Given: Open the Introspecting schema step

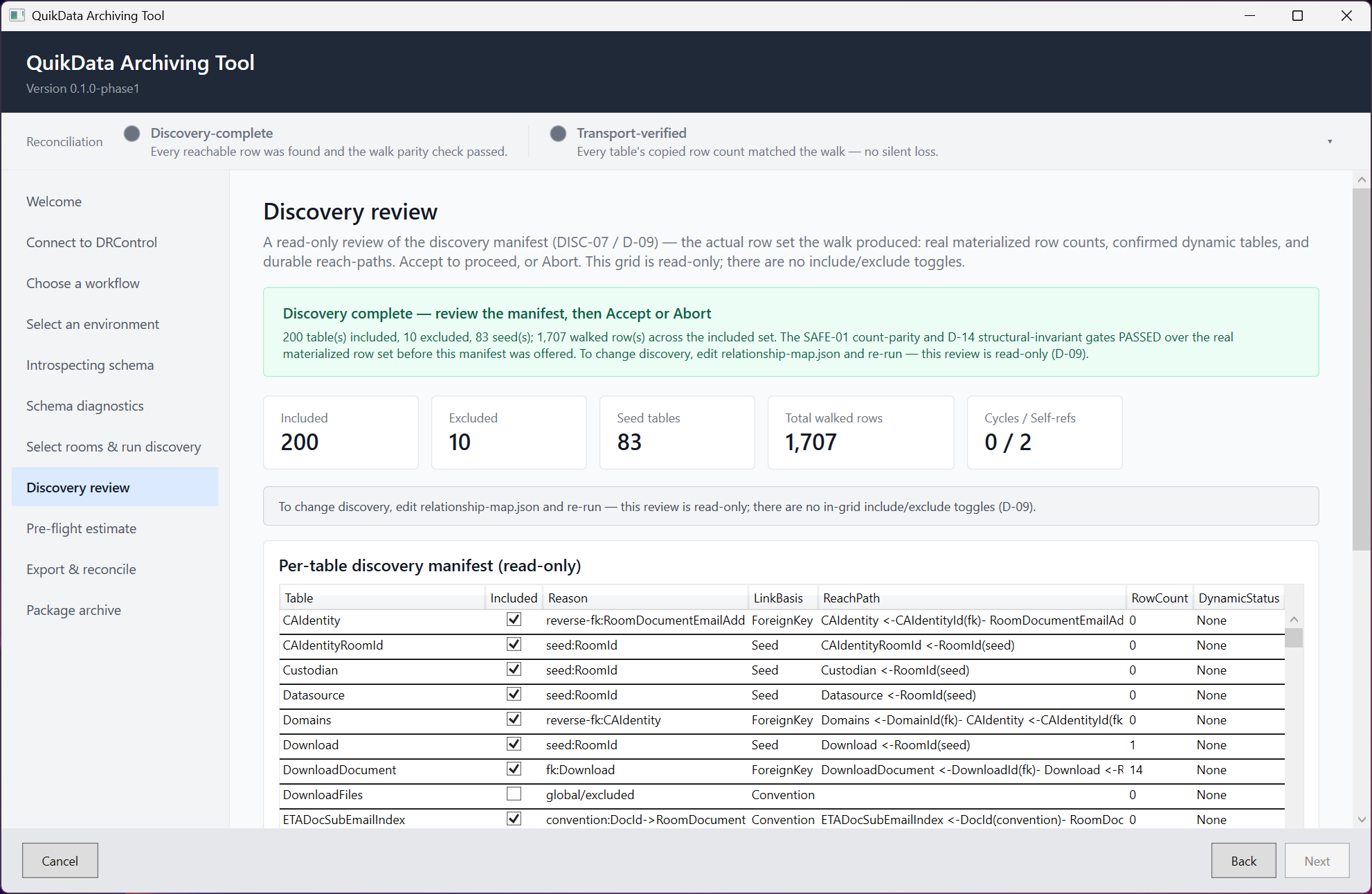Looking at the screenshot, I should pos(115,365).
